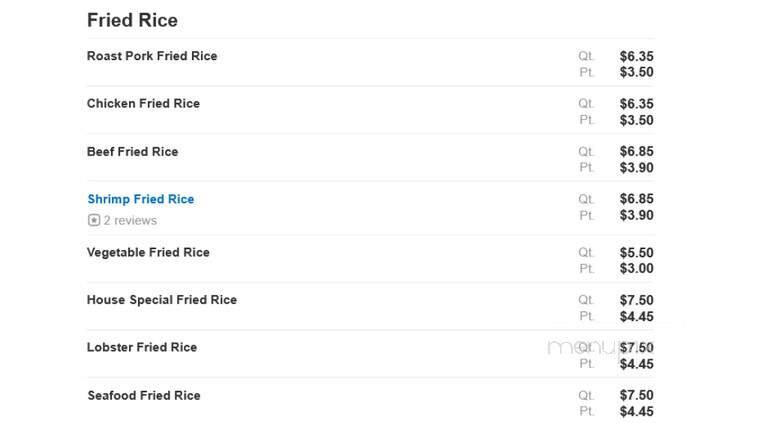This screenshot has height=430, width=780.
Task: Click Roast Pork quart price $6.35
Action: click(x=636, y=56)
